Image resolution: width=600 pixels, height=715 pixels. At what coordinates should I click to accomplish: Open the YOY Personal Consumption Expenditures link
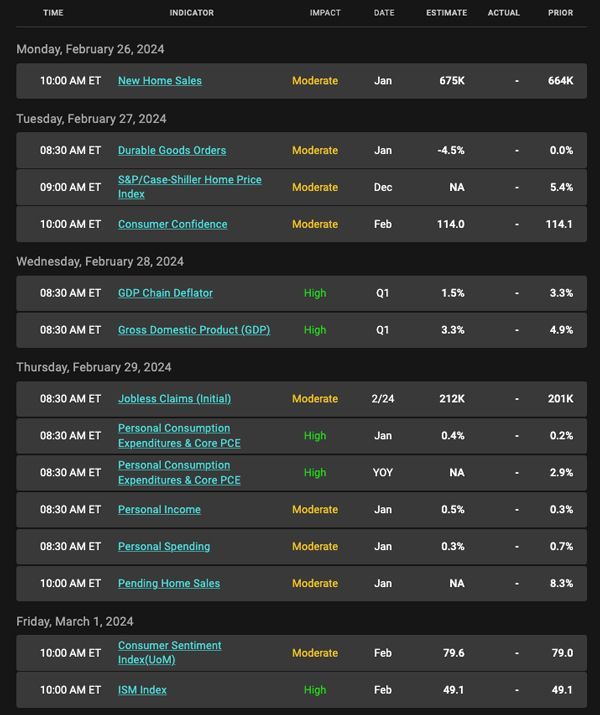(179, 473)
